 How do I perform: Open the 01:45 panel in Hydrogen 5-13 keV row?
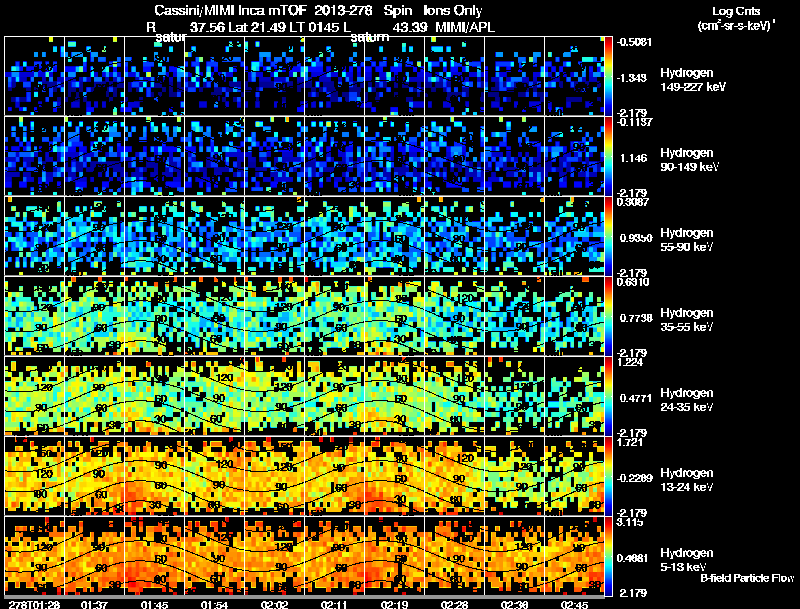coord(155,556)
